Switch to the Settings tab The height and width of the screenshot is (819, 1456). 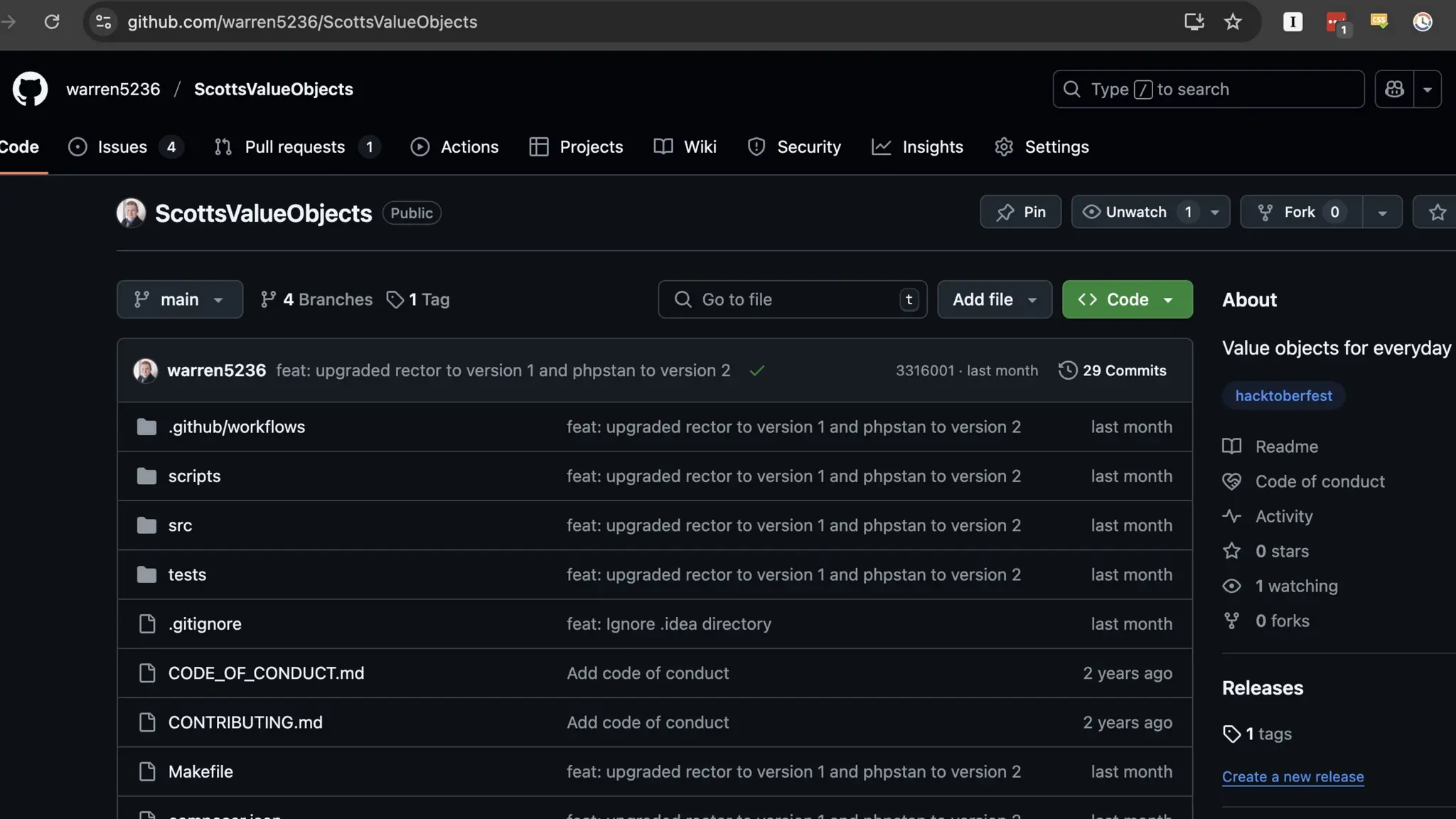(1042, 146)
